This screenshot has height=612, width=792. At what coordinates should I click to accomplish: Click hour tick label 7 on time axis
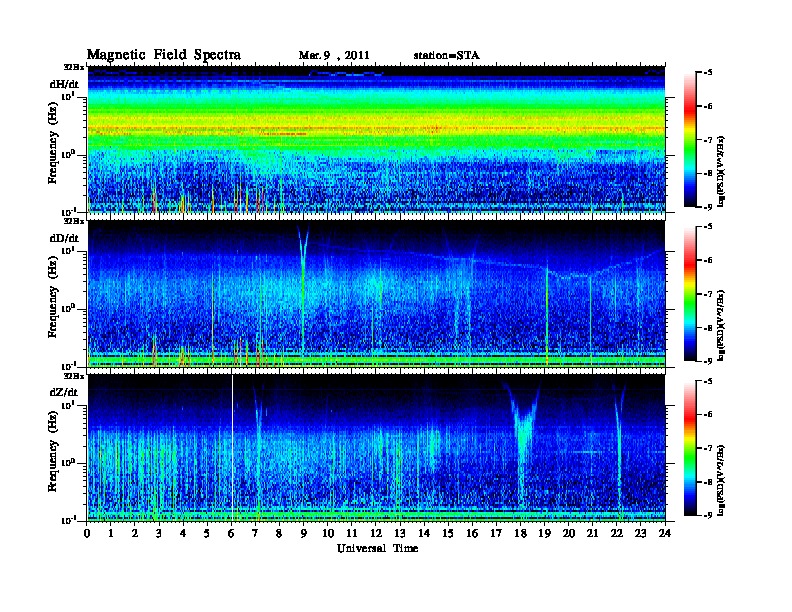256,533
